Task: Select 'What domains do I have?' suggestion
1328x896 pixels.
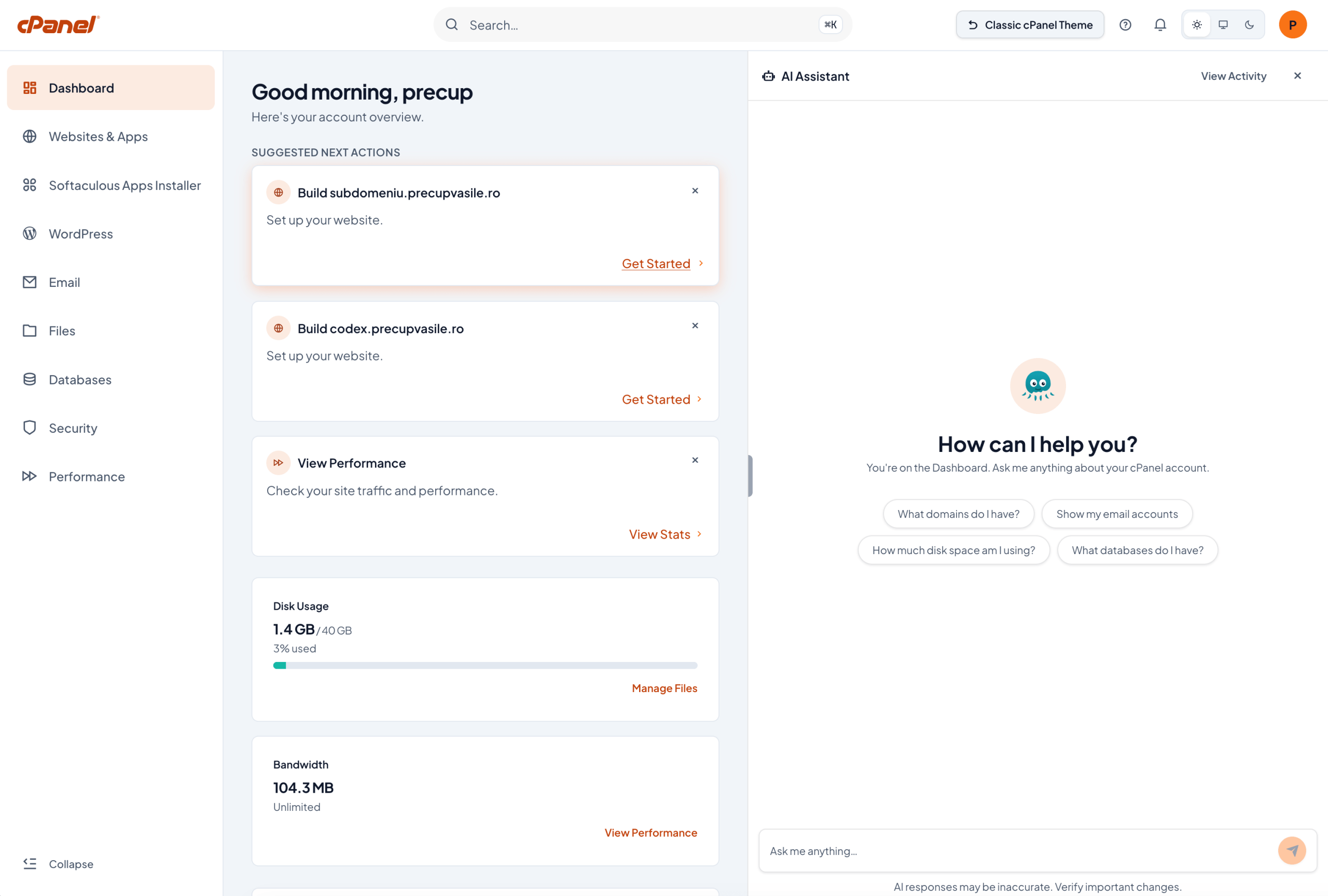Action: pos(958,514)
